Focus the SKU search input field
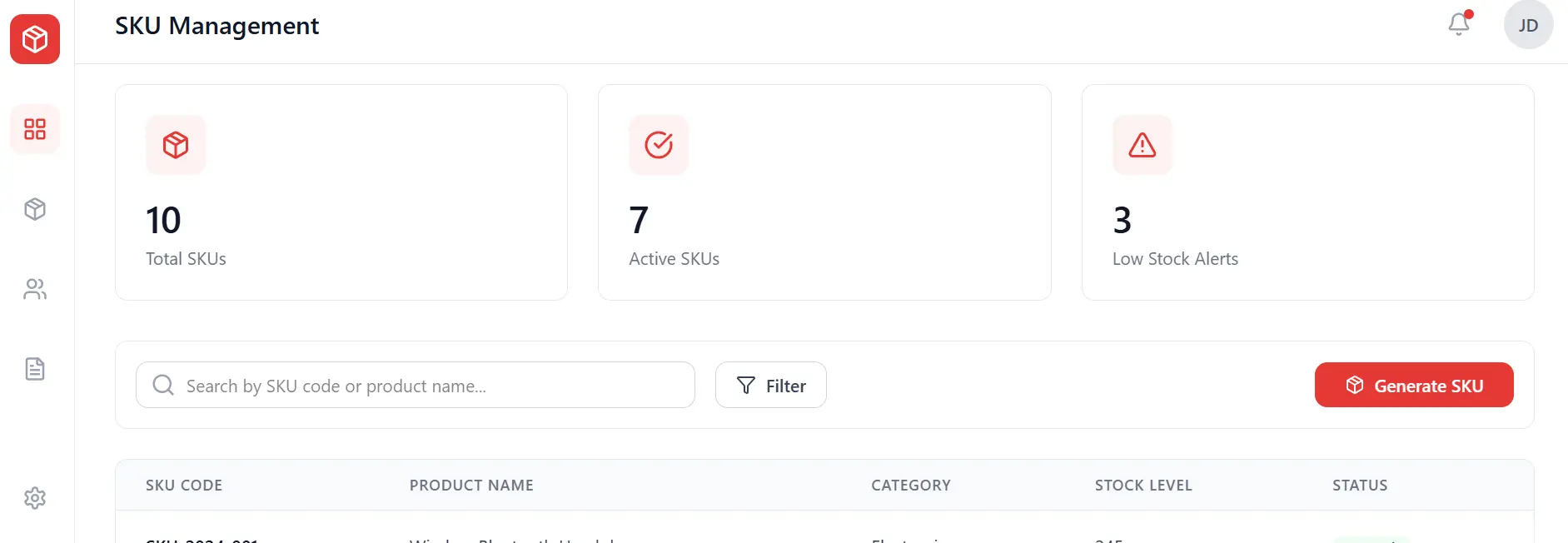The width and height of the screenshot is (1568, 543). click(433, 386)
